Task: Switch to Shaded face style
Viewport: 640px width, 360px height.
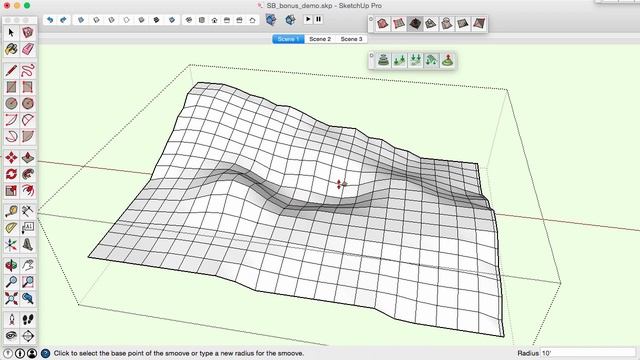Action: (x=142, y=20)
